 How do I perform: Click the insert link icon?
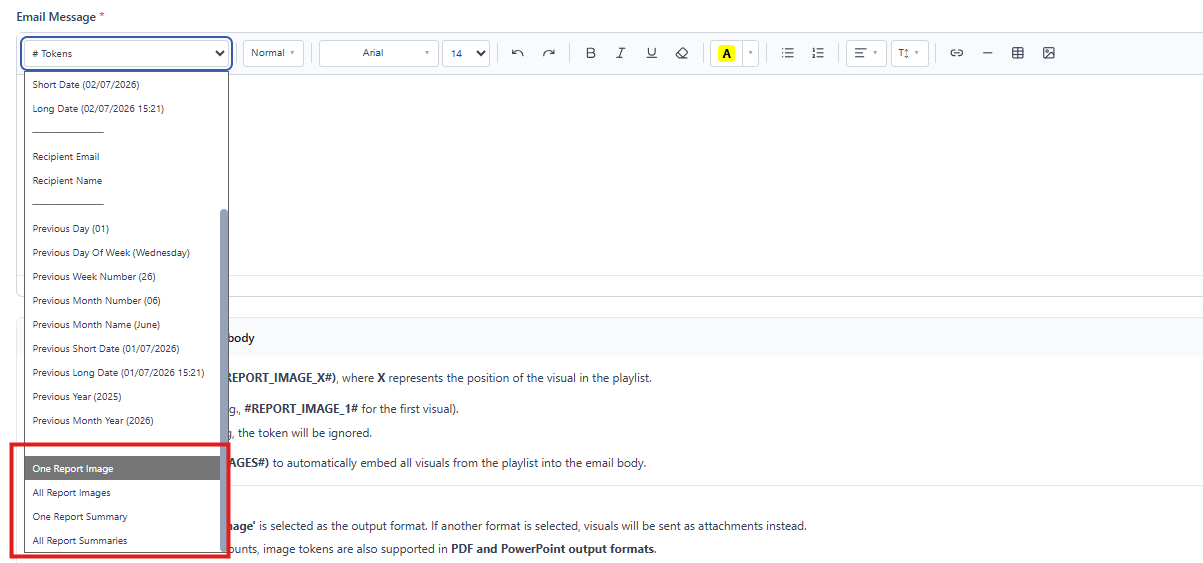pyautogui.click(x=956, y=53)
